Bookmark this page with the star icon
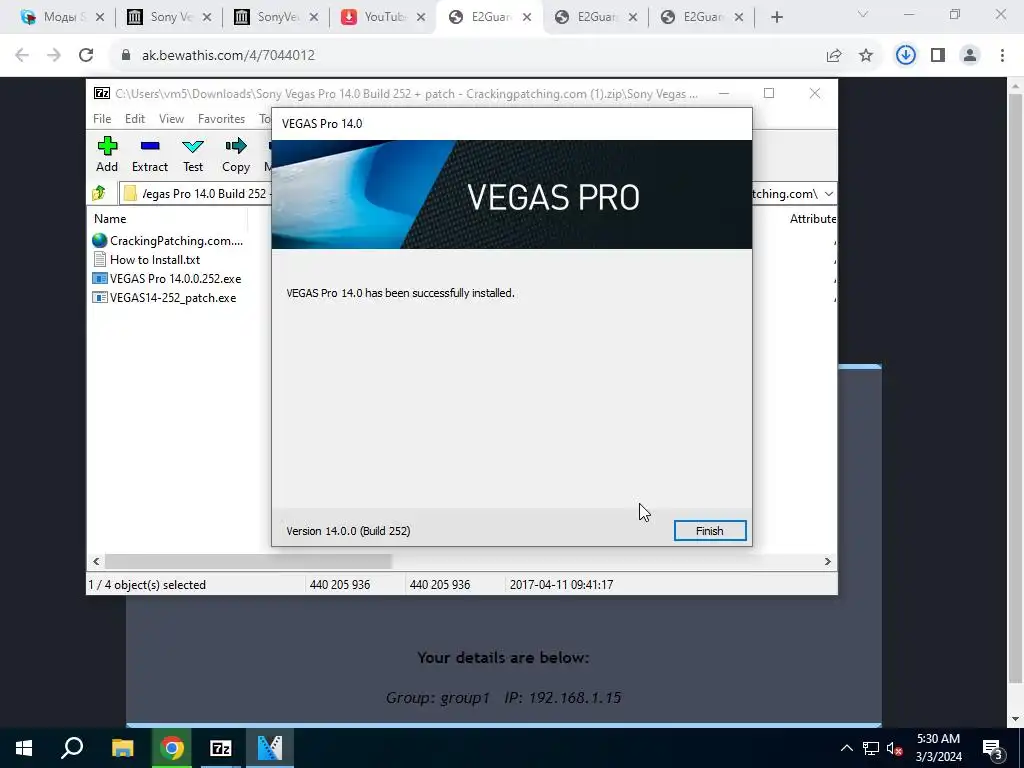This screenshot has width=1024, height=768. [866, 56]
